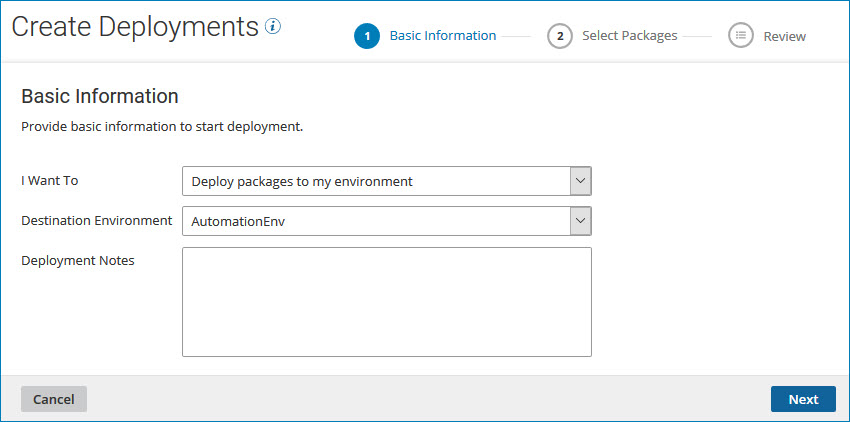Click the Next button
This screenshot has height=422, width=850.
click(x=803, y=399)
